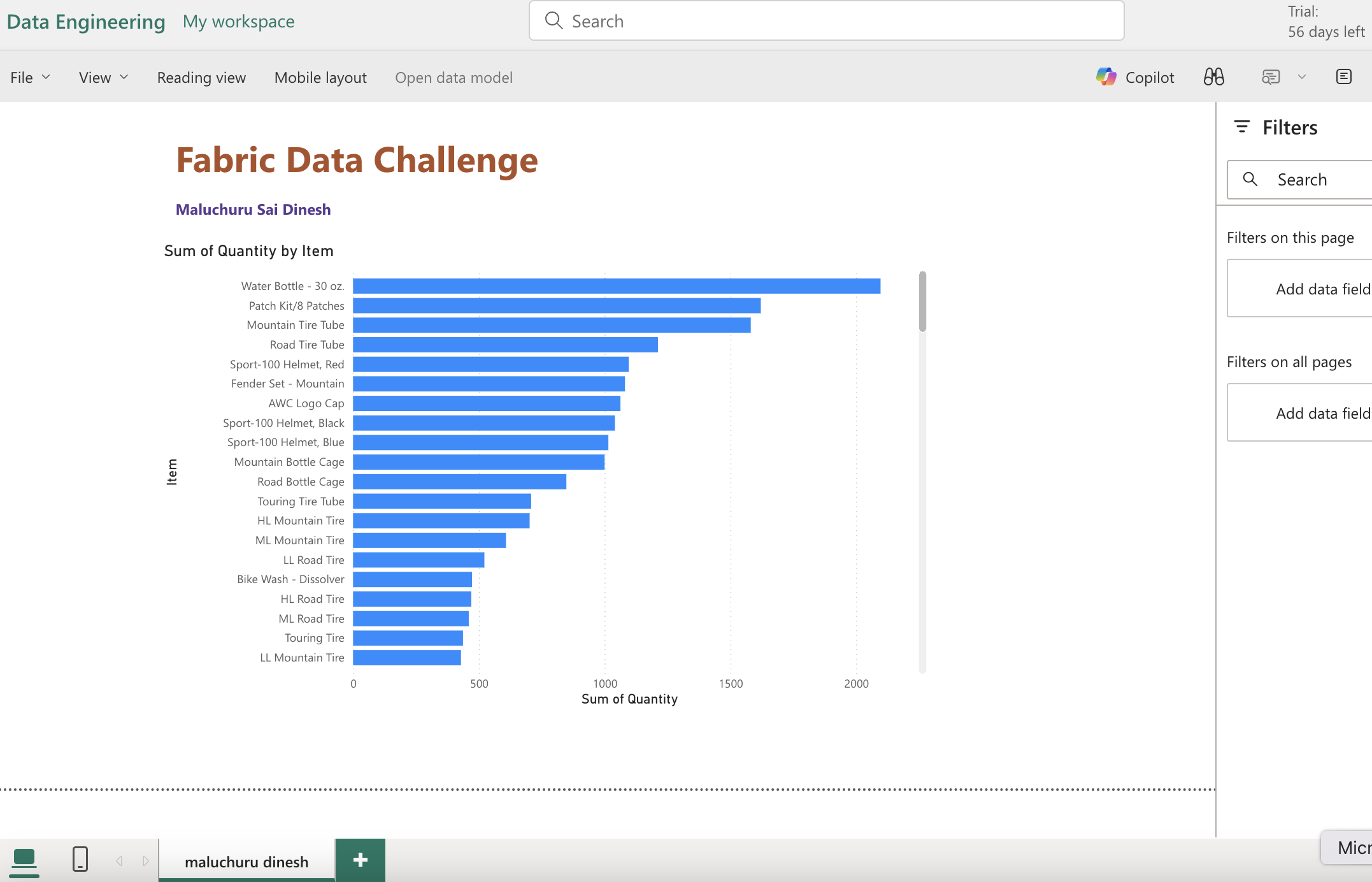
Task: Click the HL Mountain Tire bar
Action: coord(441,521)
